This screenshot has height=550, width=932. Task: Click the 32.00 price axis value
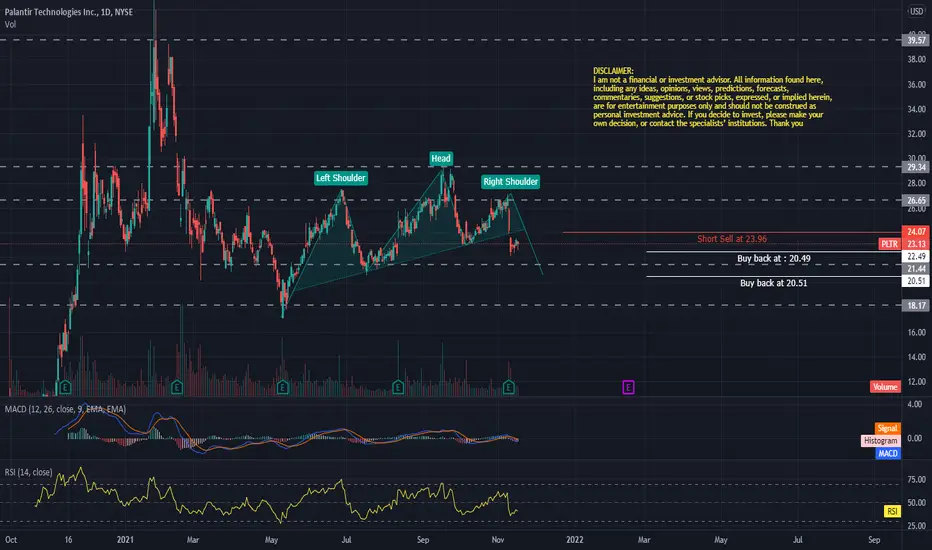tap(916, 134)
